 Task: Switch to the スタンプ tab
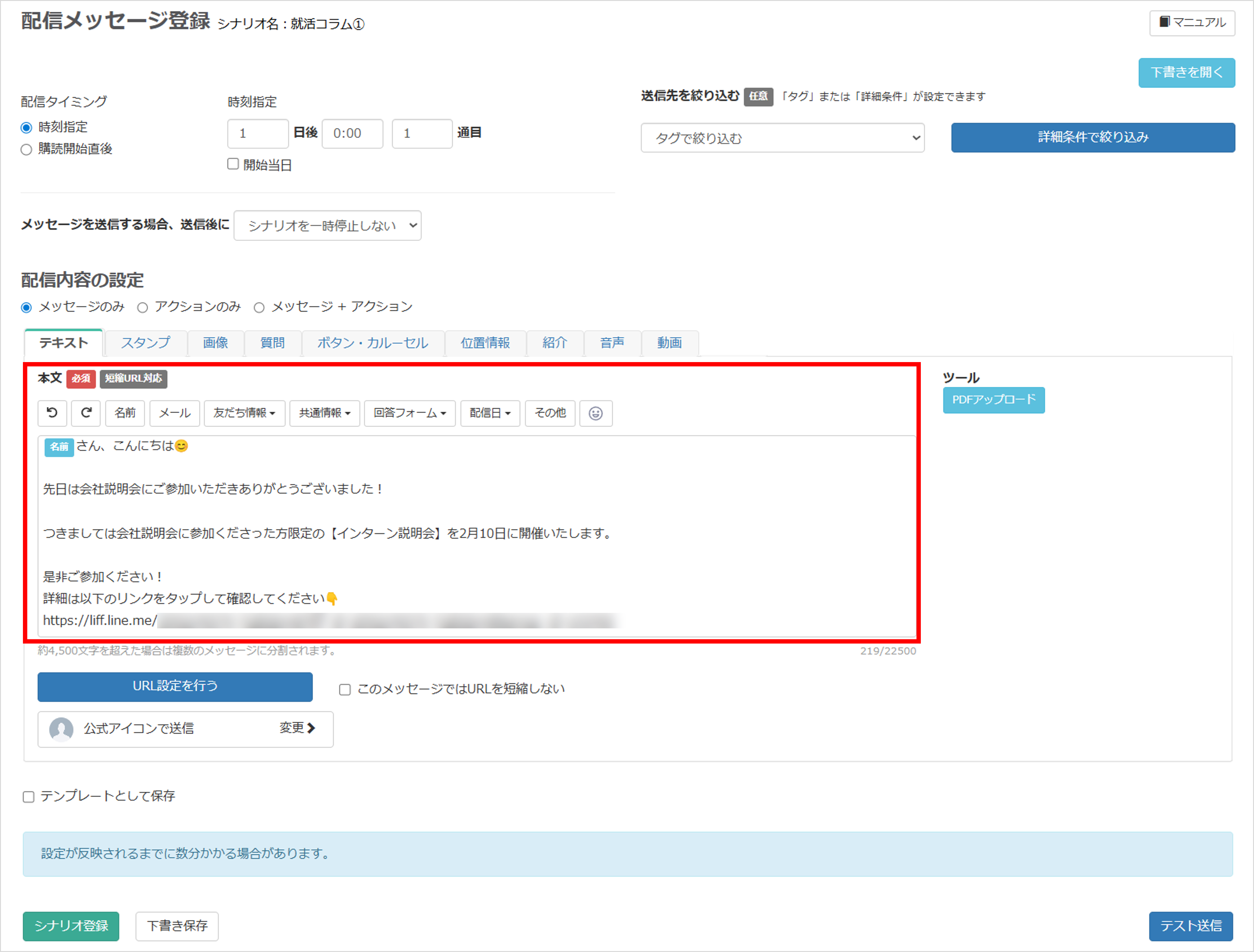(x=145, y=343)
